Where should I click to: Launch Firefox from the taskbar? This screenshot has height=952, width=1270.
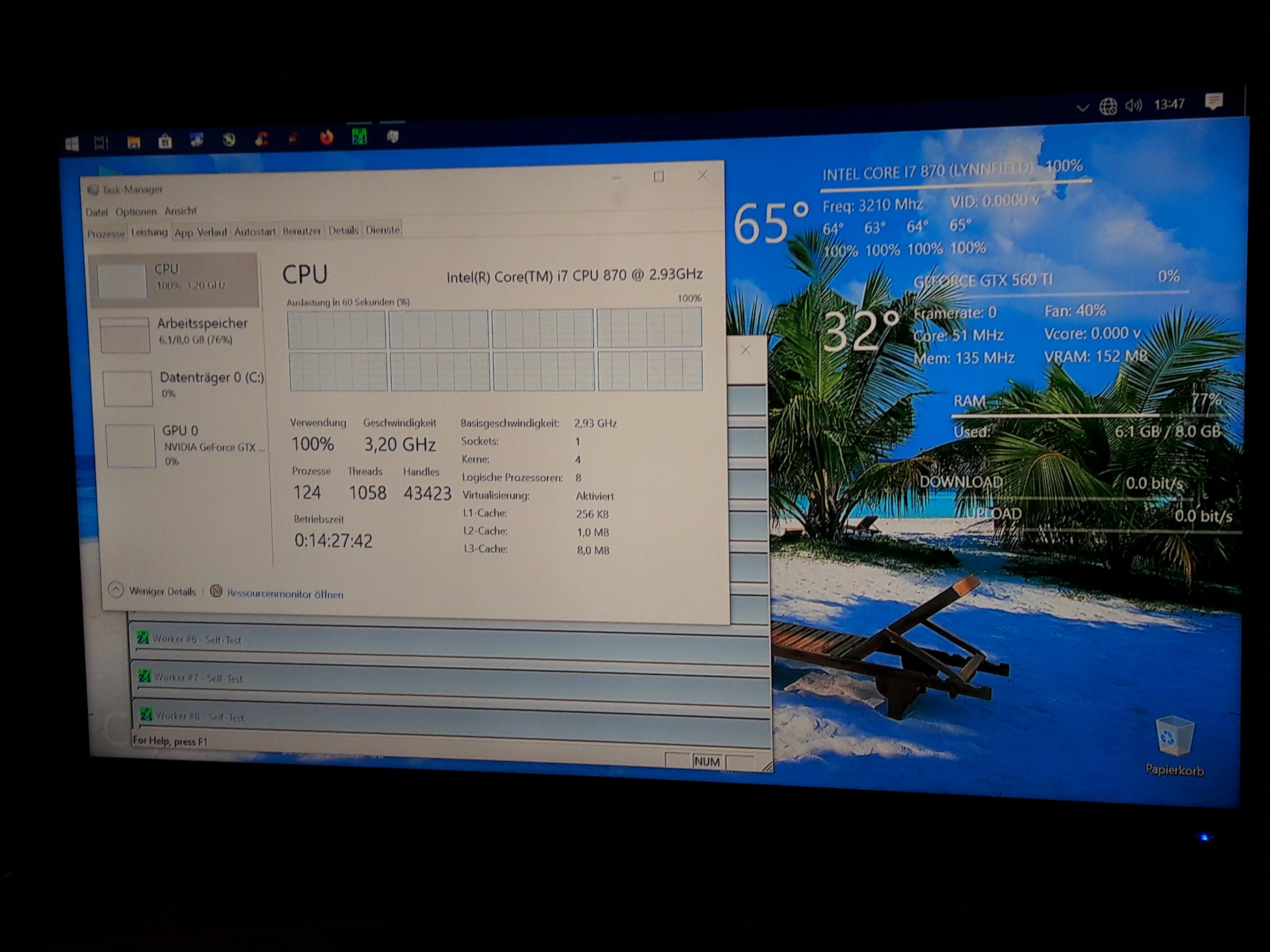click(x=327, y=138)
